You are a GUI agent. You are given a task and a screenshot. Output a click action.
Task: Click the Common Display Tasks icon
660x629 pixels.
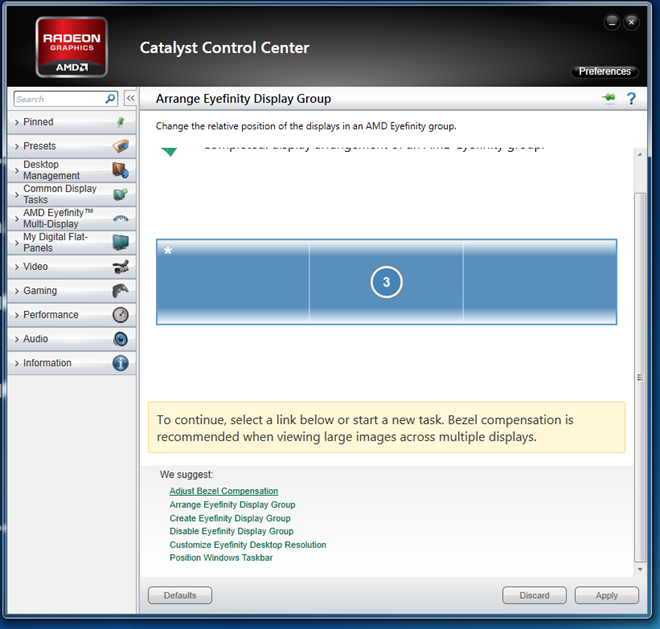(120, 194)
